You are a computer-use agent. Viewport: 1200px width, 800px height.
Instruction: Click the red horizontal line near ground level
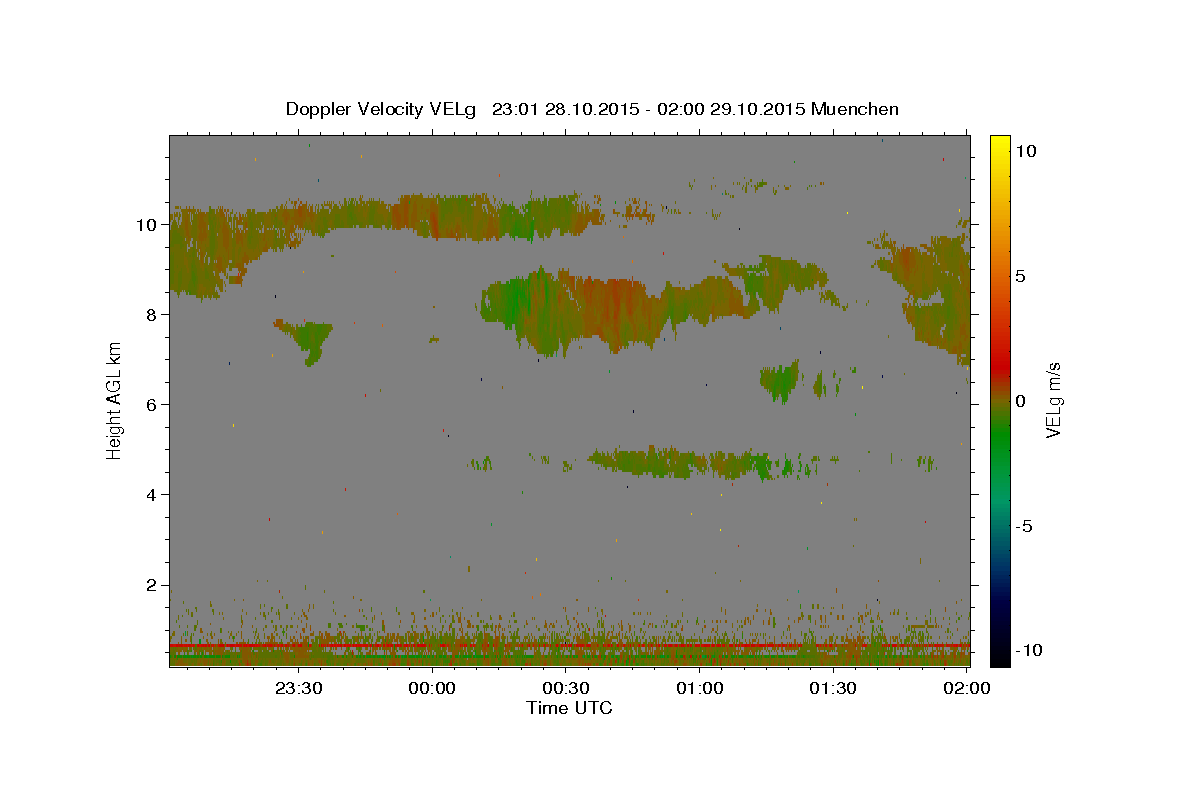[569, 646]
